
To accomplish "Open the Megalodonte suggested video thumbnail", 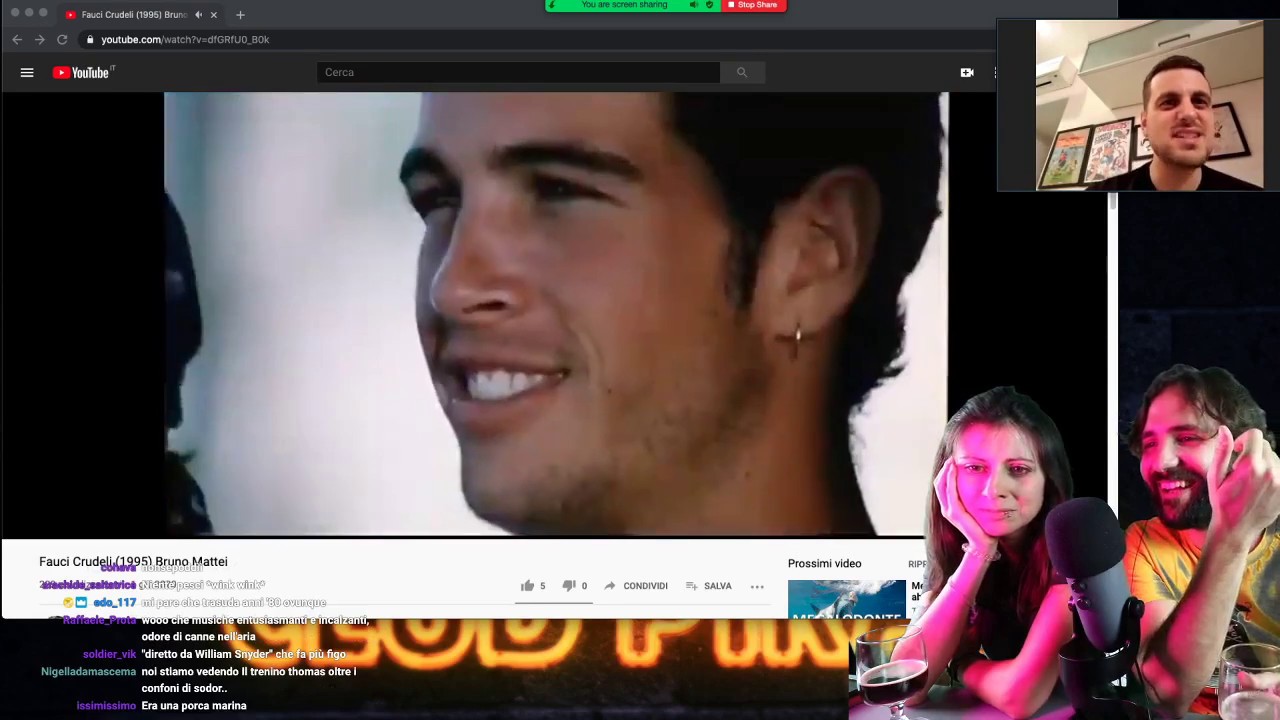I will pyautogui.click(x=847, y=599).
